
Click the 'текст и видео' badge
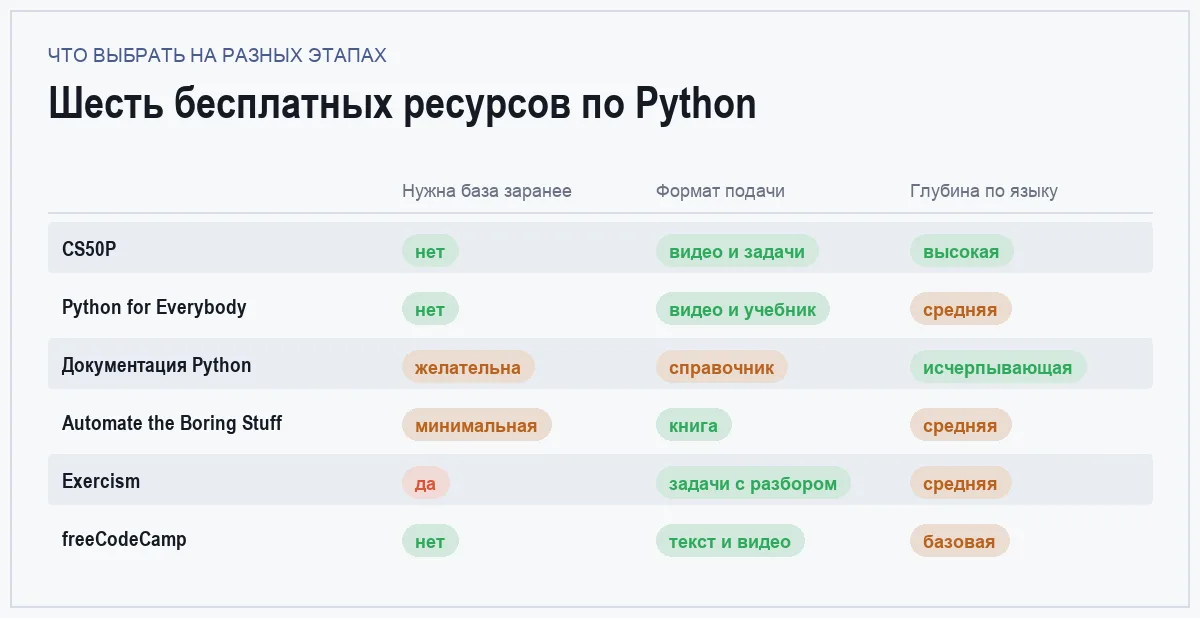click(x=730, y=542)
